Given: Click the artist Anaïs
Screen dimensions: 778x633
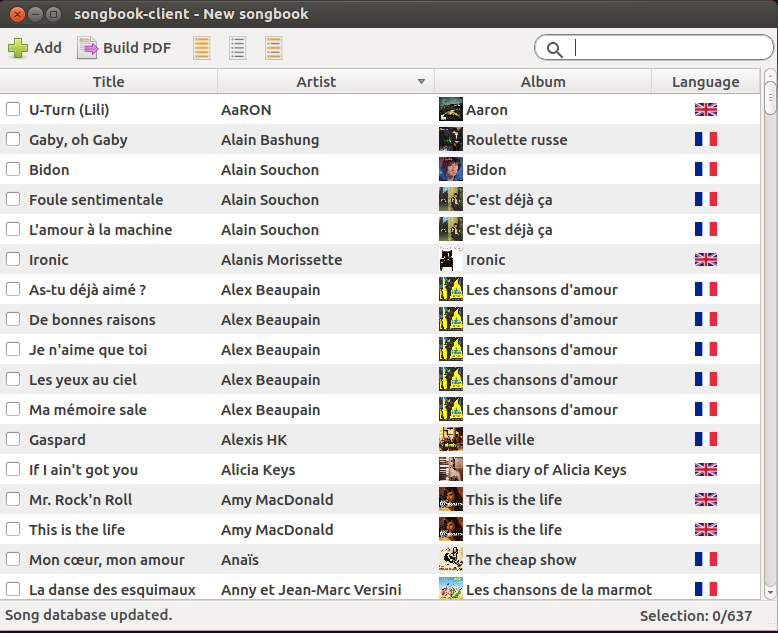Looking at the screenshot, I should click(x=240, y=560).
